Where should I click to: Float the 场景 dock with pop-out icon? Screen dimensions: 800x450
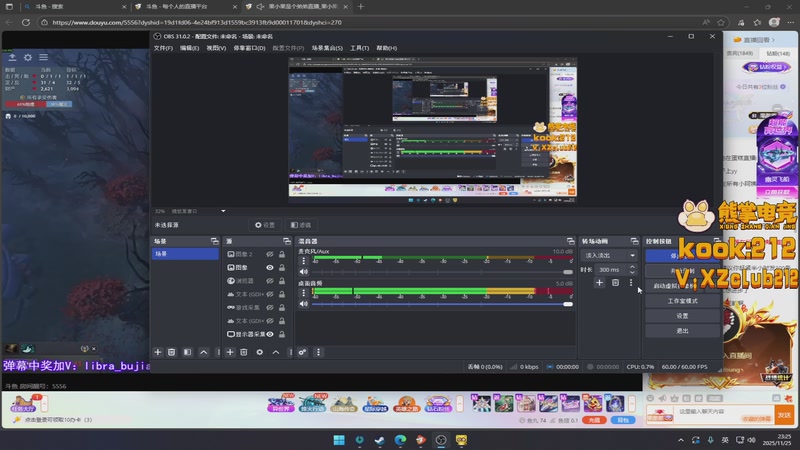click(214, 241)
